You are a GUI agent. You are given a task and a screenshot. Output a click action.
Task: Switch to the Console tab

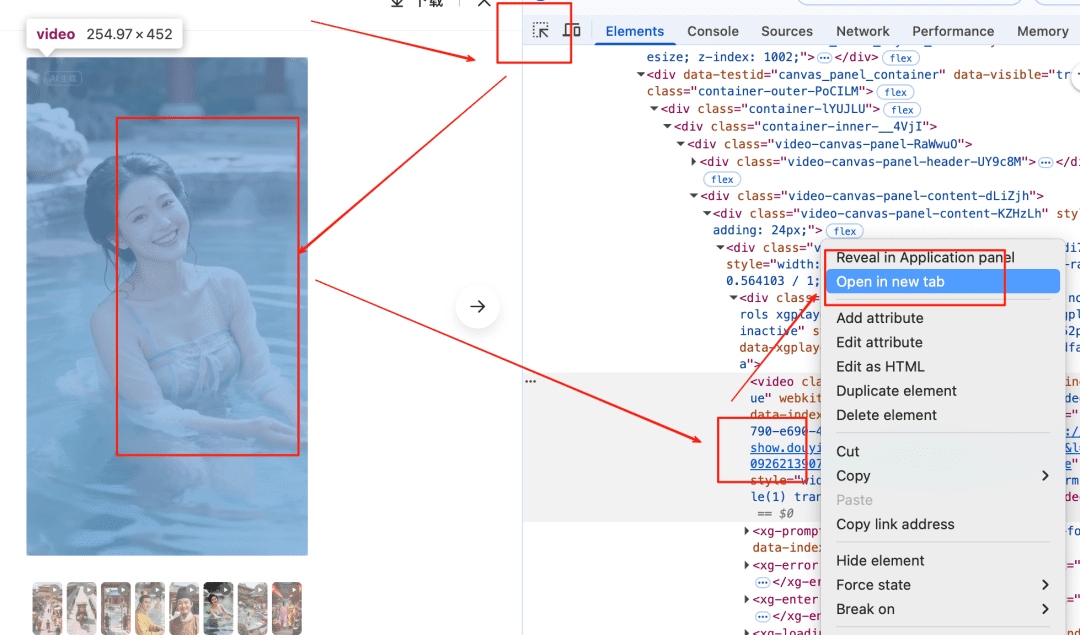pos(712,31)
